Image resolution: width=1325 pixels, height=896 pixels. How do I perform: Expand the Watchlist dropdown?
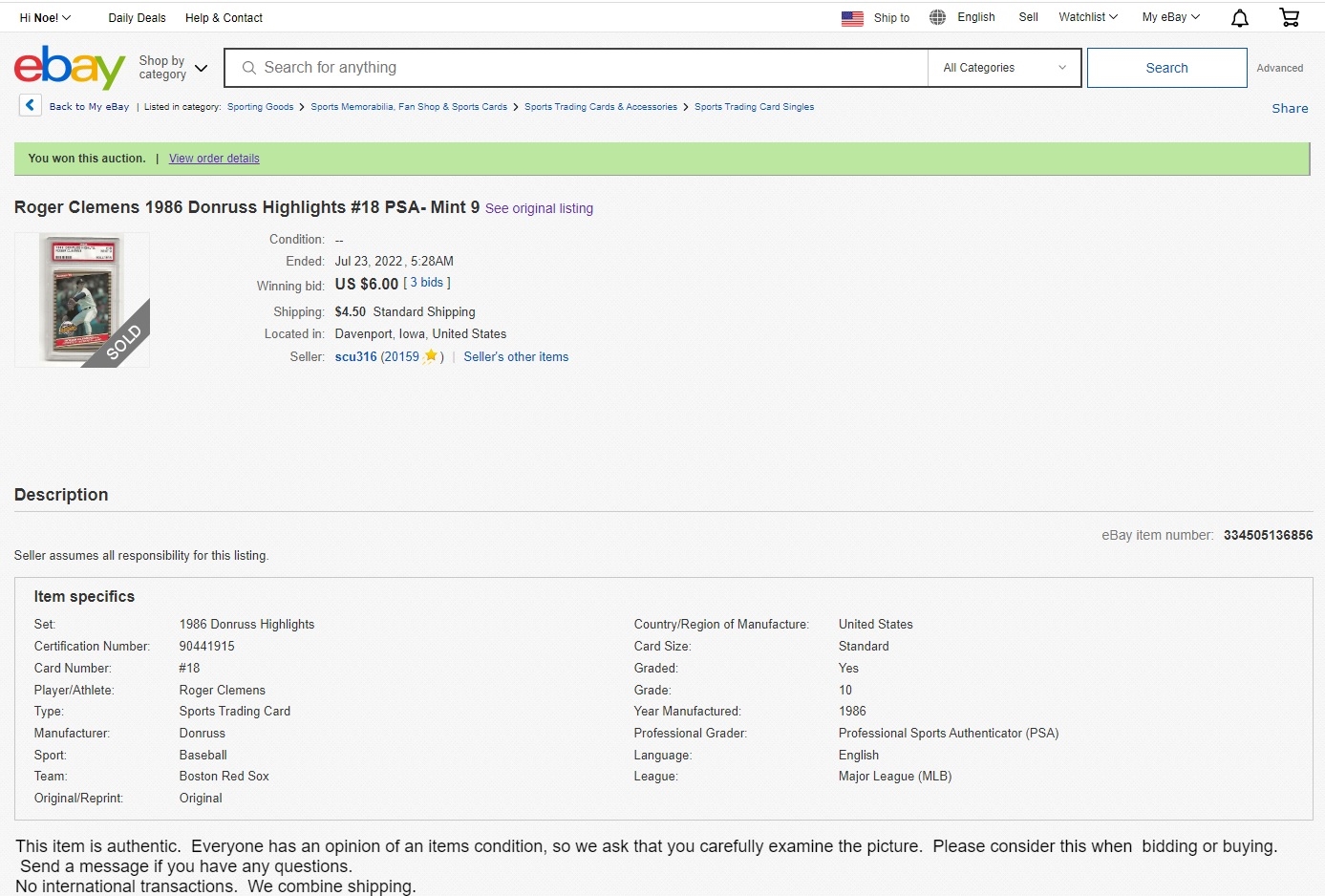pos(1088,17)
